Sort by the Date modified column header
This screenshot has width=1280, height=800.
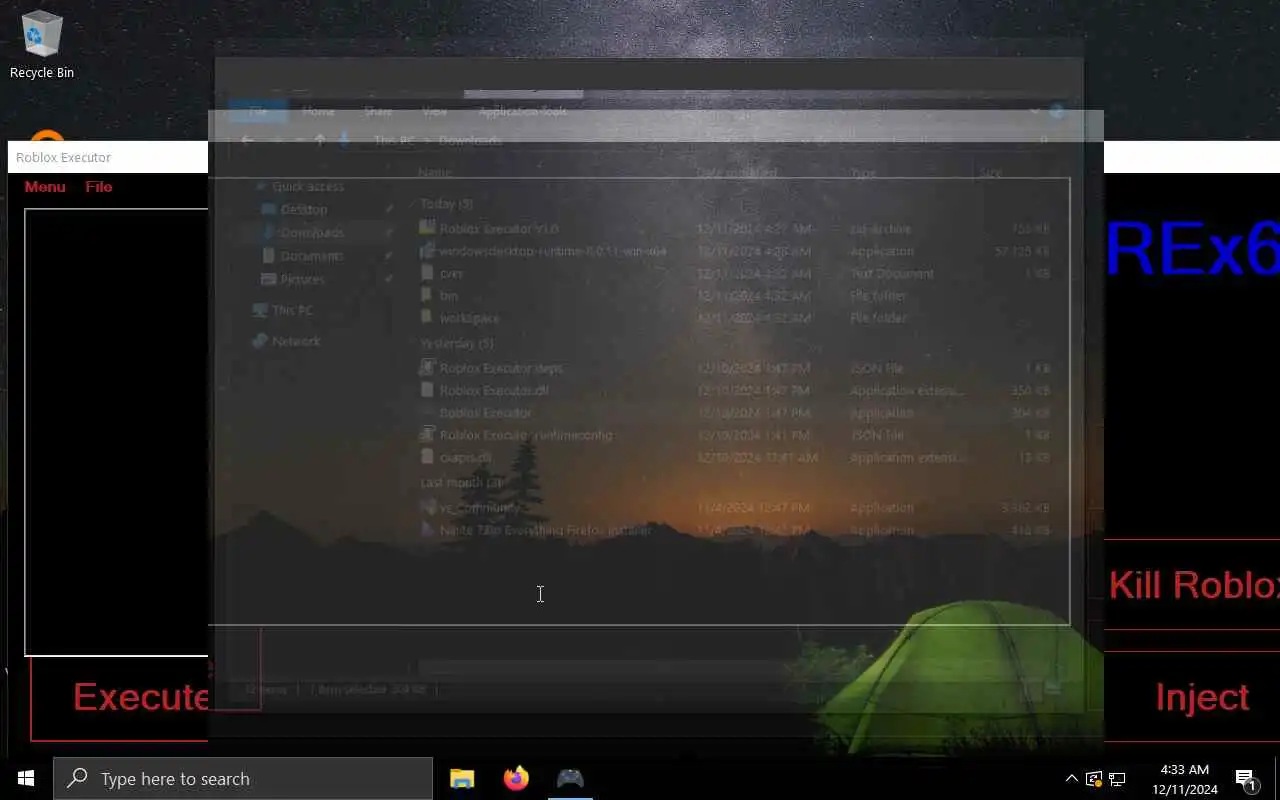[736, 172]
